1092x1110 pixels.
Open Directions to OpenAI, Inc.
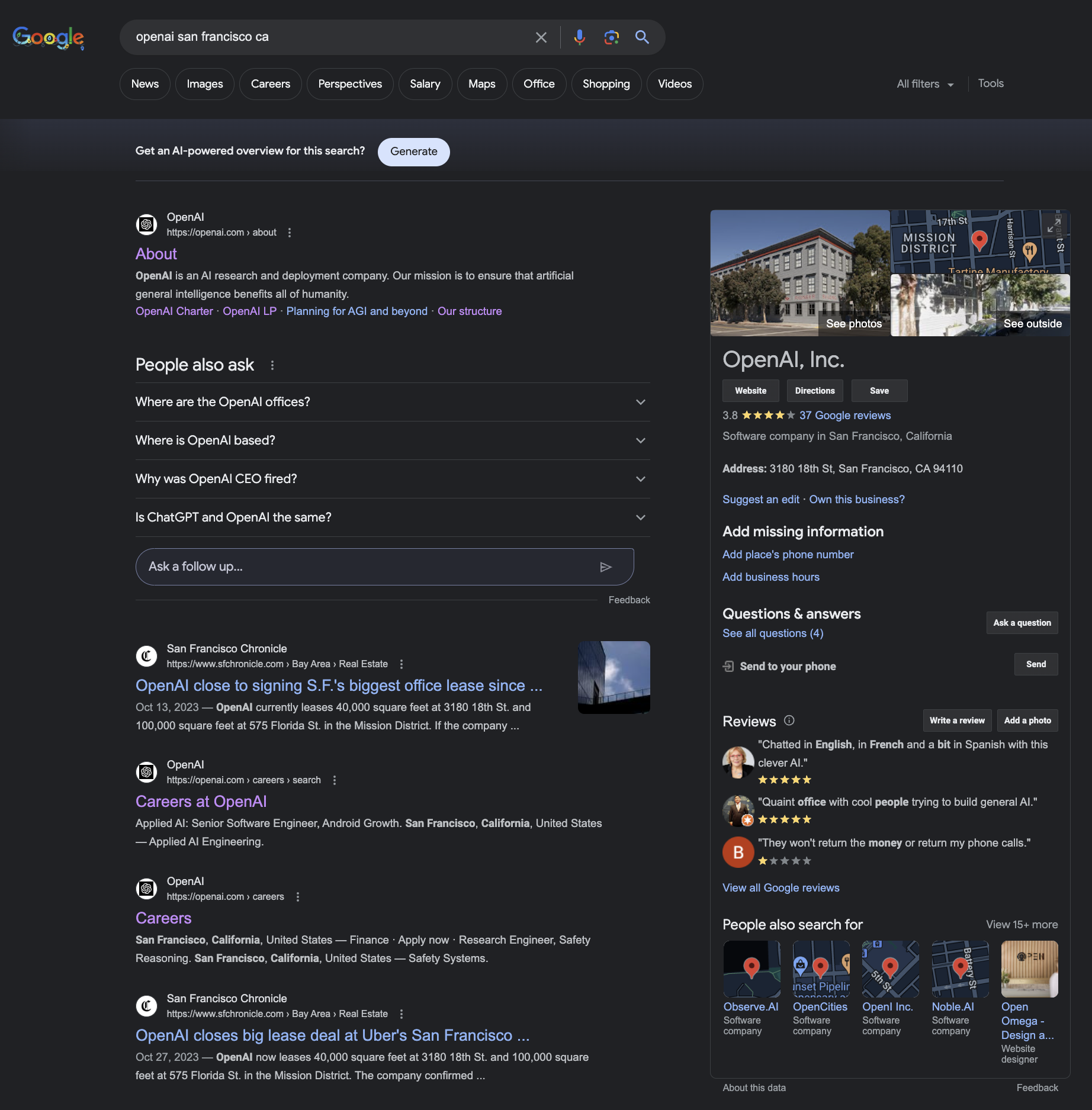pyautogui.click(x=815, y=390)
